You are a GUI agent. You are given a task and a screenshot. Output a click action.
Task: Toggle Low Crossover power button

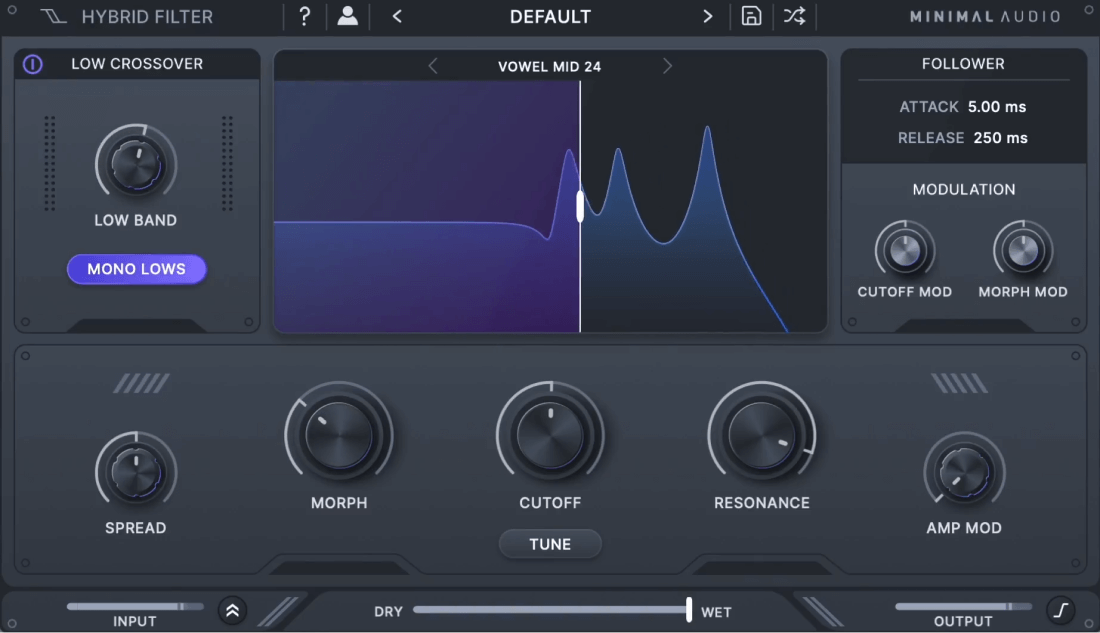pos(32,64)
